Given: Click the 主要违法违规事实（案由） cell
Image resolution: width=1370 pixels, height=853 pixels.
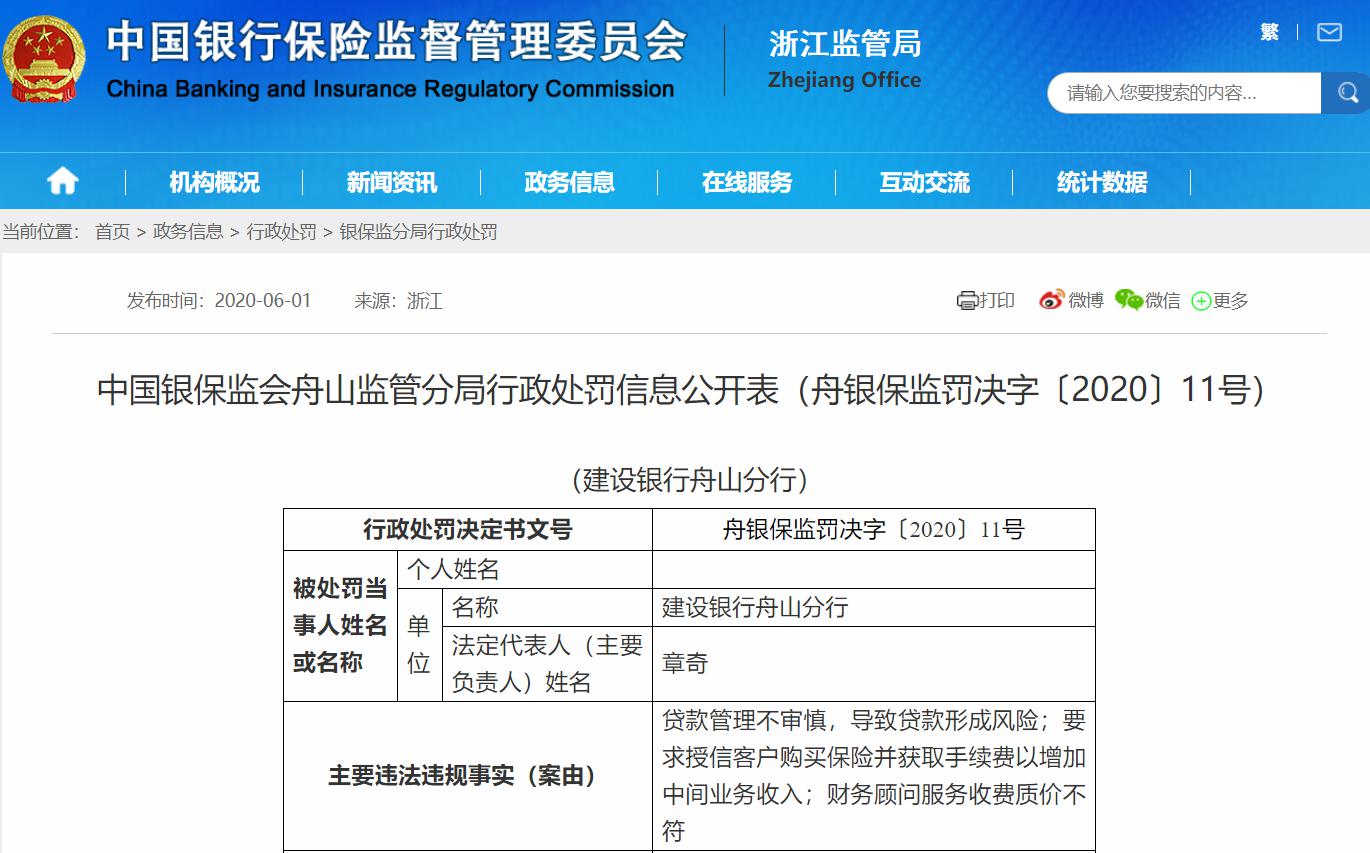Looking at the screenshot, I should [468, 776].
